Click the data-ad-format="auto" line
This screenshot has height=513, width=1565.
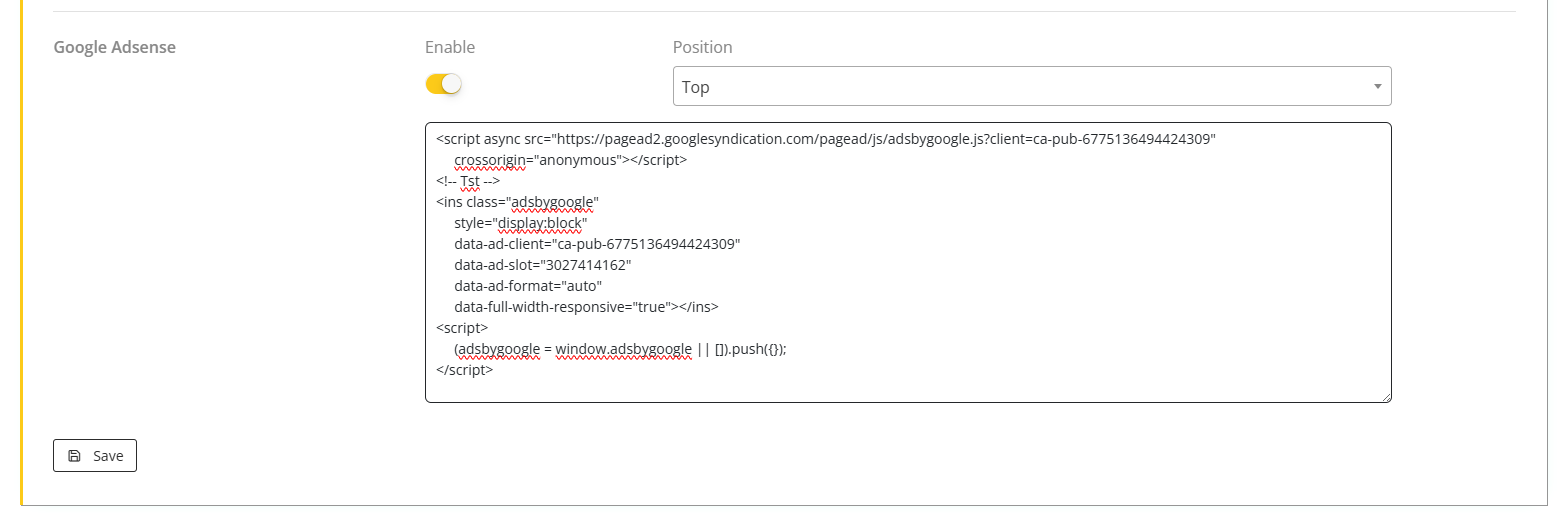[527, 286]
